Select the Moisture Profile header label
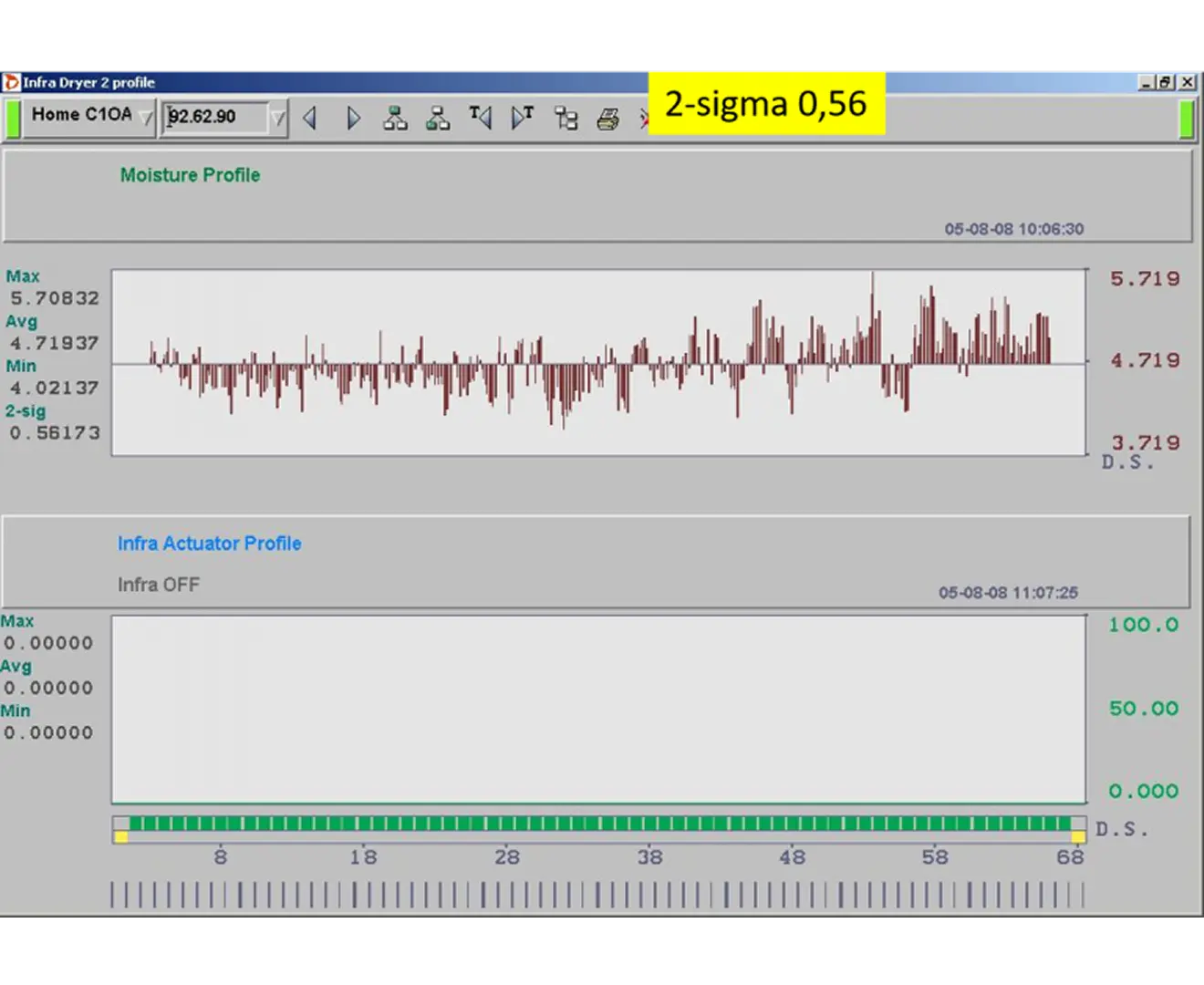Viewport: 1204px width, 985px height. [x=190, y=175]
